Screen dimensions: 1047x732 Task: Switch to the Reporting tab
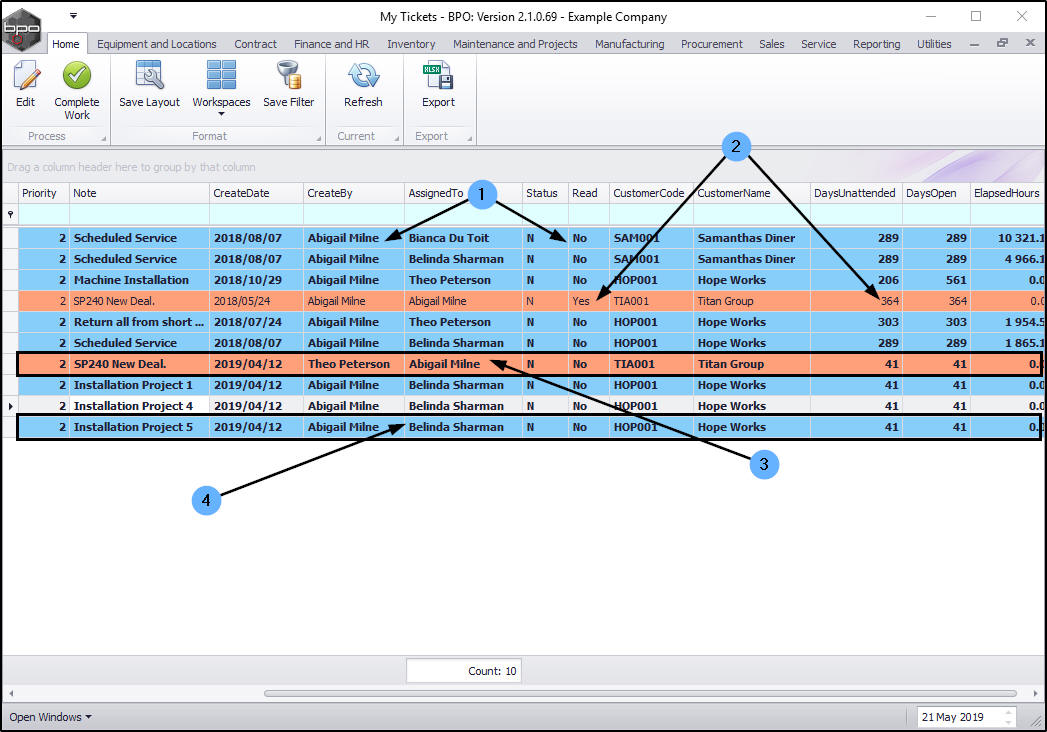tap(876, 44)
